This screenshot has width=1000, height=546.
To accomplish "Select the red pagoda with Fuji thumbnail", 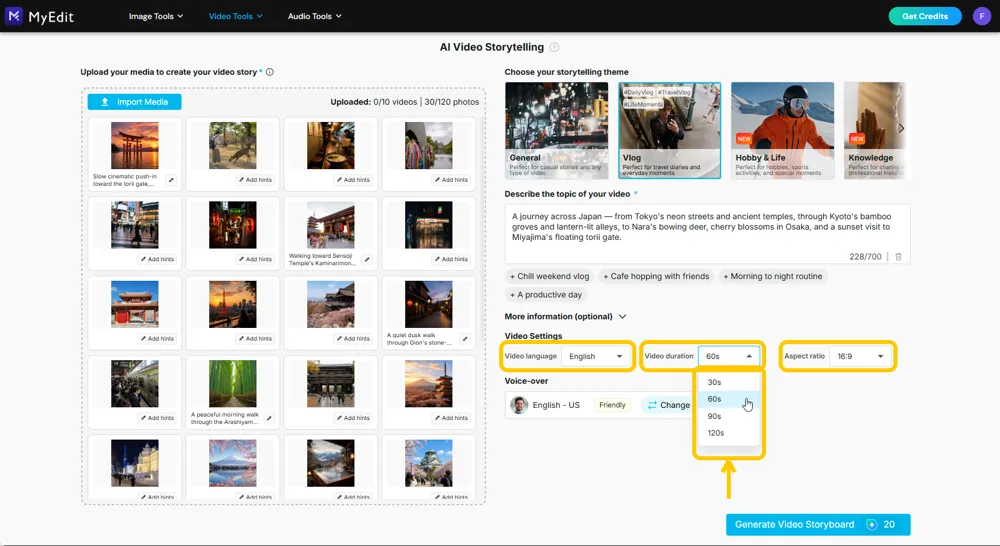I will (429, 383).
